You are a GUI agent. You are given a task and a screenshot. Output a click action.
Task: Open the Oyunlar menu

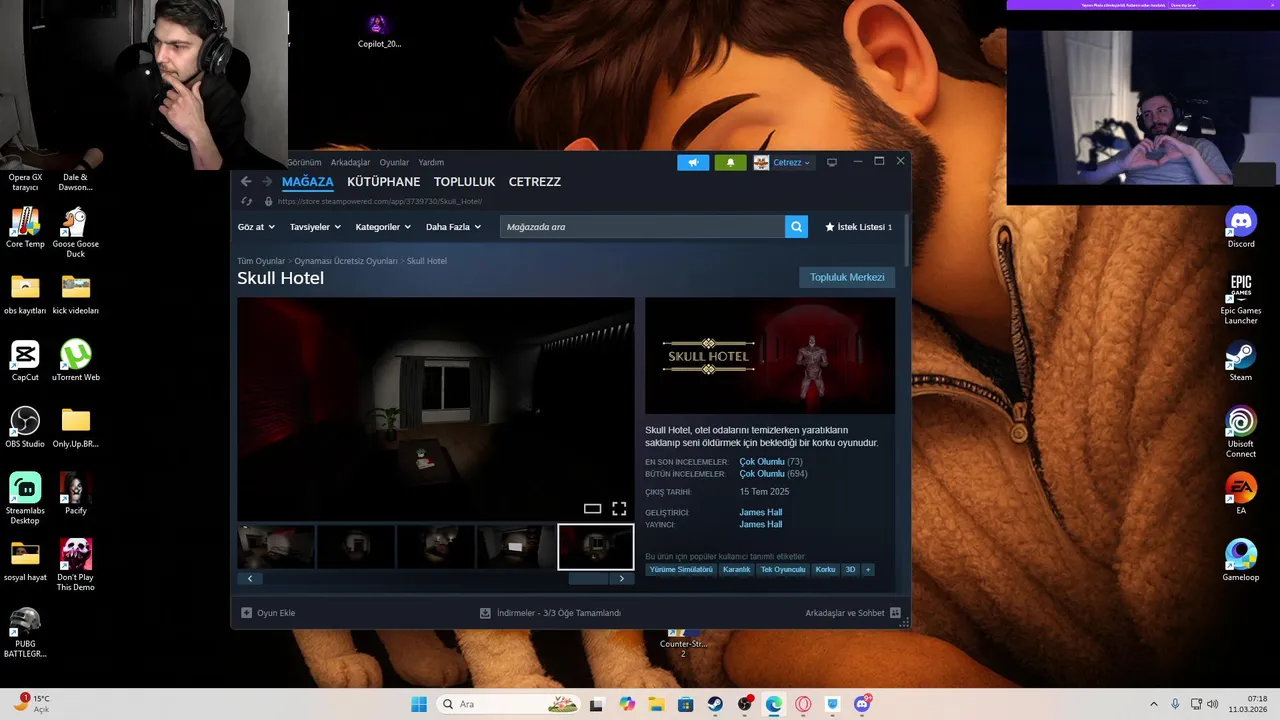394,162
